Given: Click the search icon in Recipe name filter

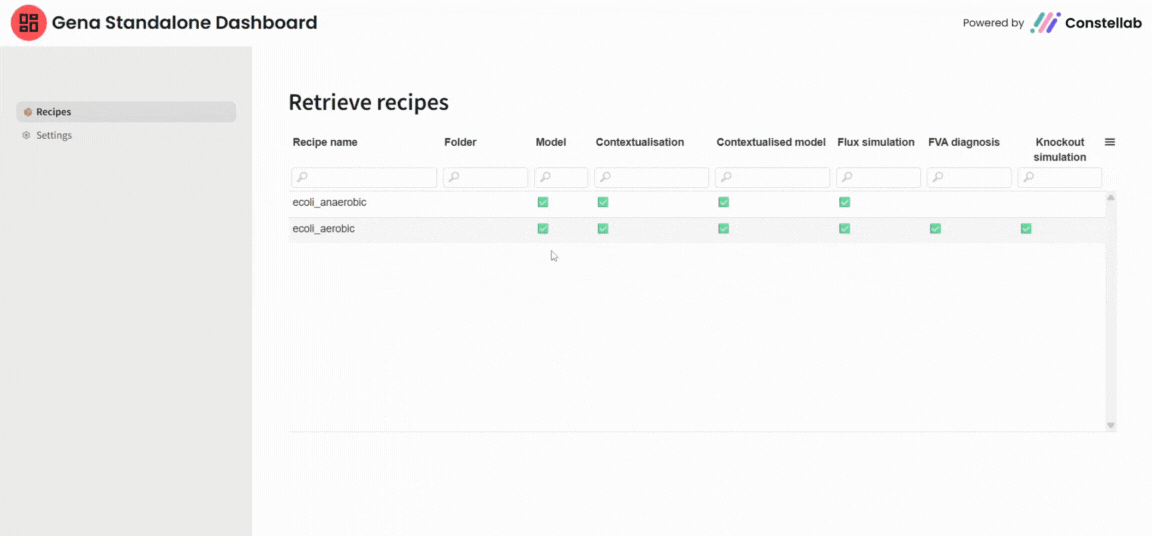Looking at the screenshot, I should [301, 178].
